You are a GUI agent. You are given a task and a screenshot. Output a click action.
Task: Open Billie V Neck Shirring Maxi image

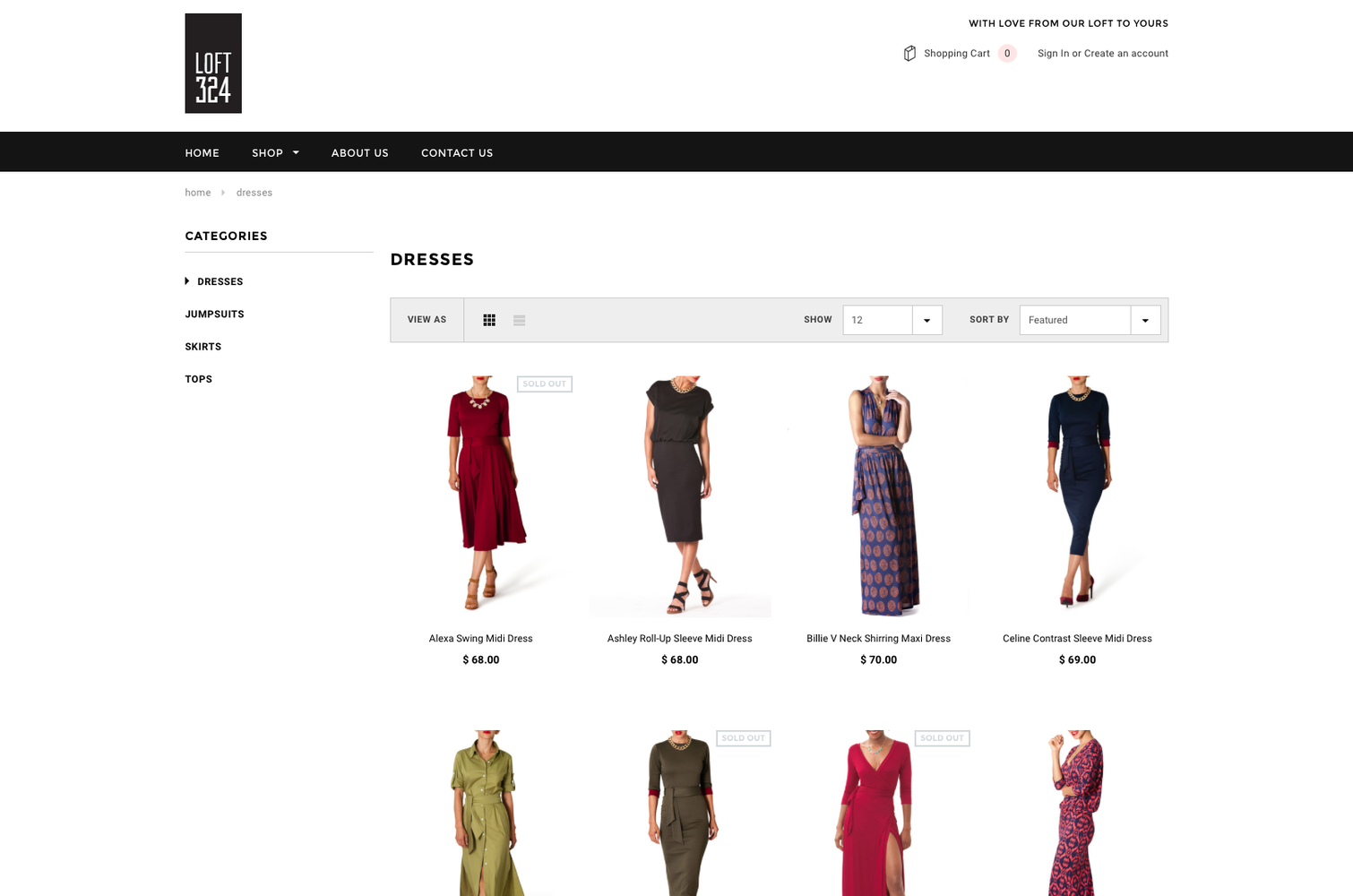[x=879, y=495]
